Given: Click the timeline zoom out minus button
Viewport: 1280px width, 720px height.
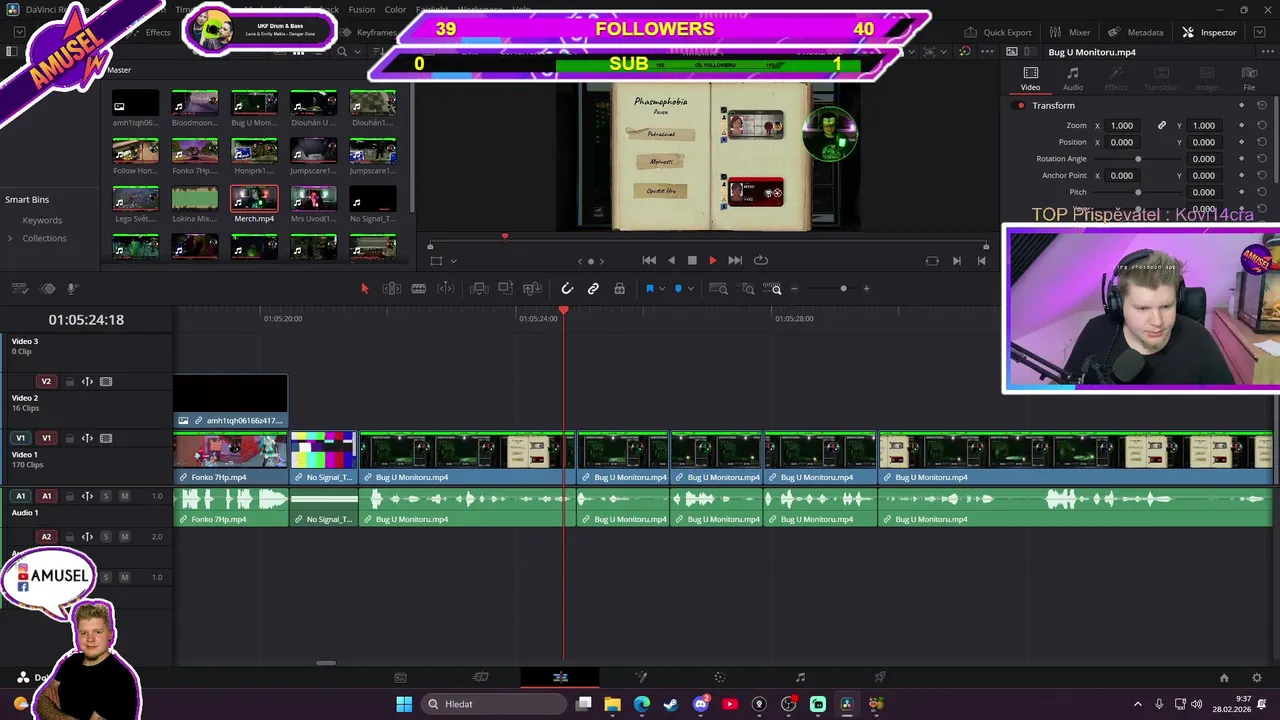Looking at the screenshot, I should [795, 289].
